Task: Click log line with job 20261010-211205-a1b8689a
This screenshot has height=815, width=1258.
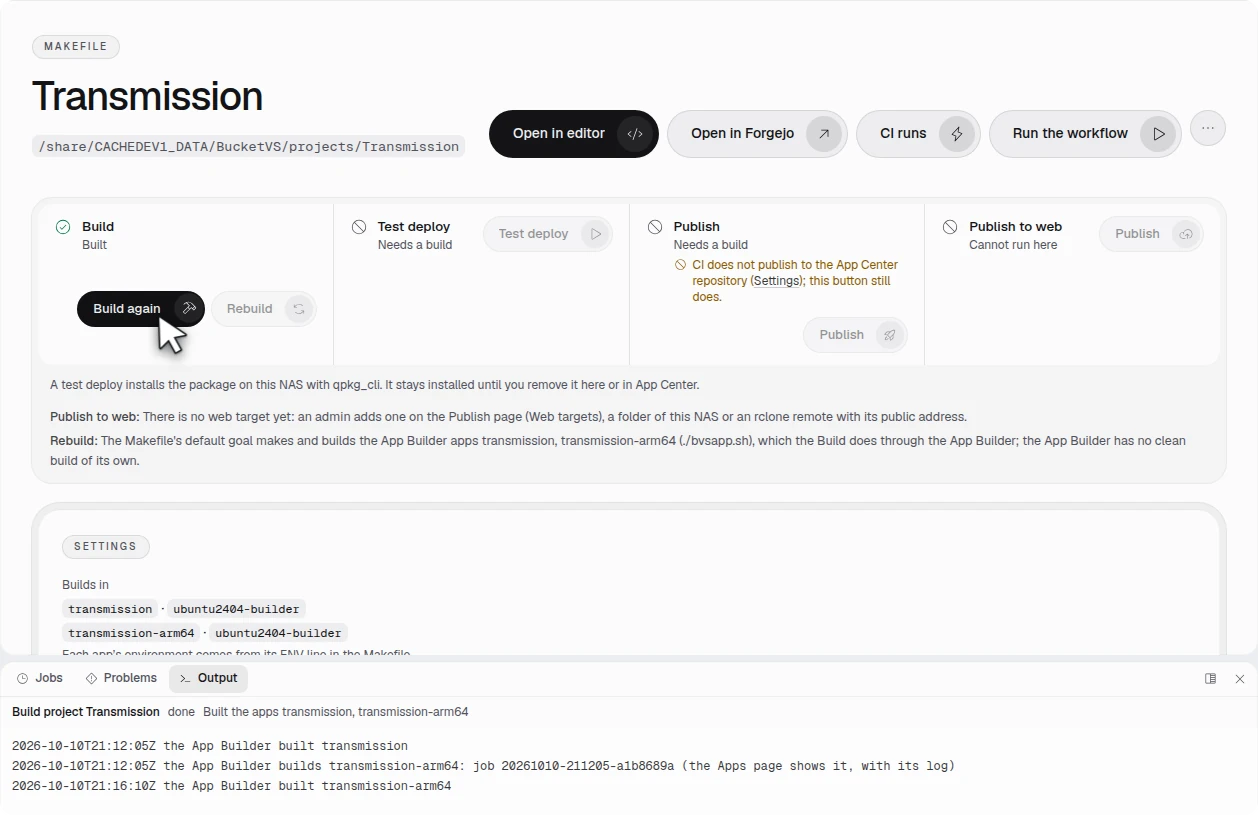Action: point(483,766)
